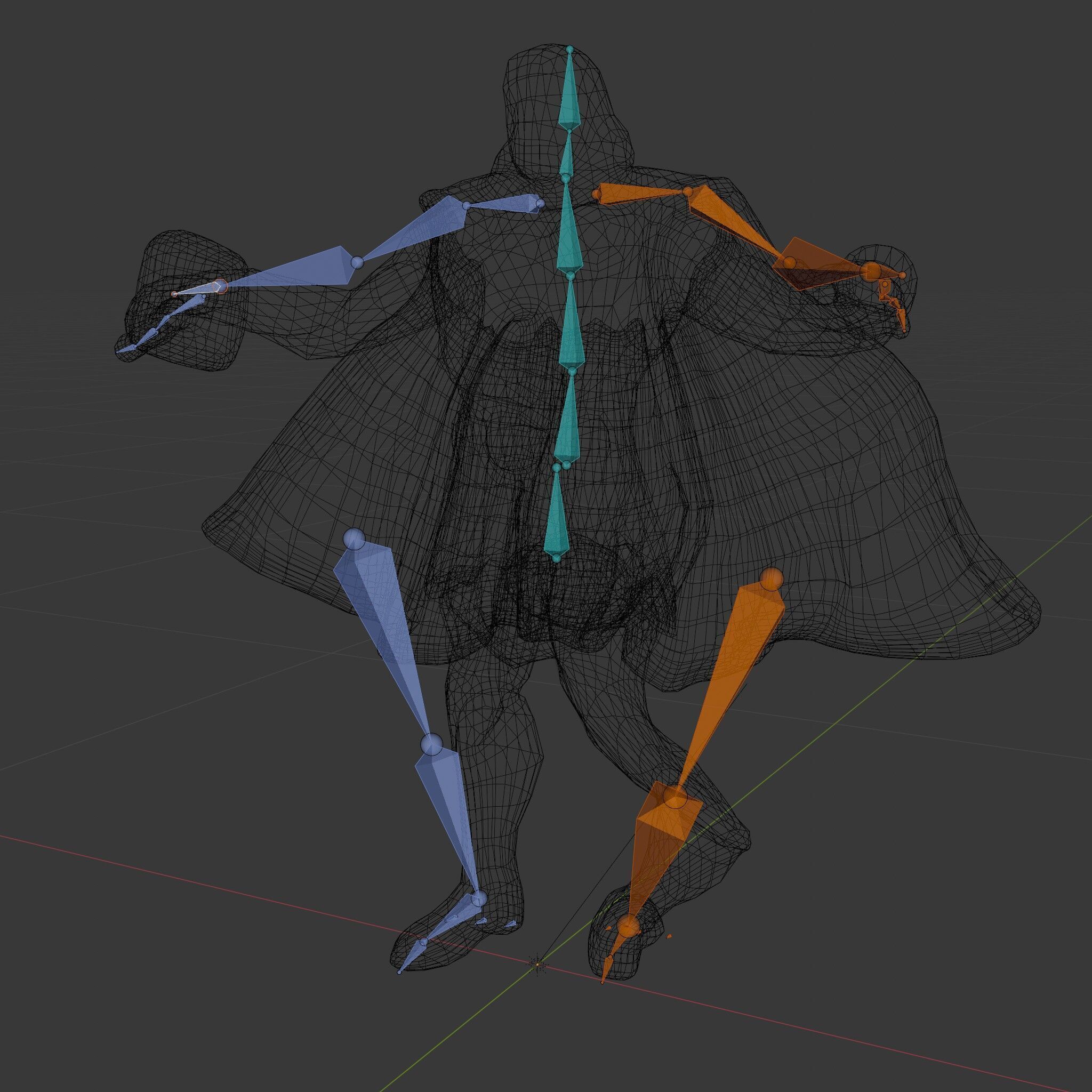Click the blue hip joint sphere

[x=355, y=539]
